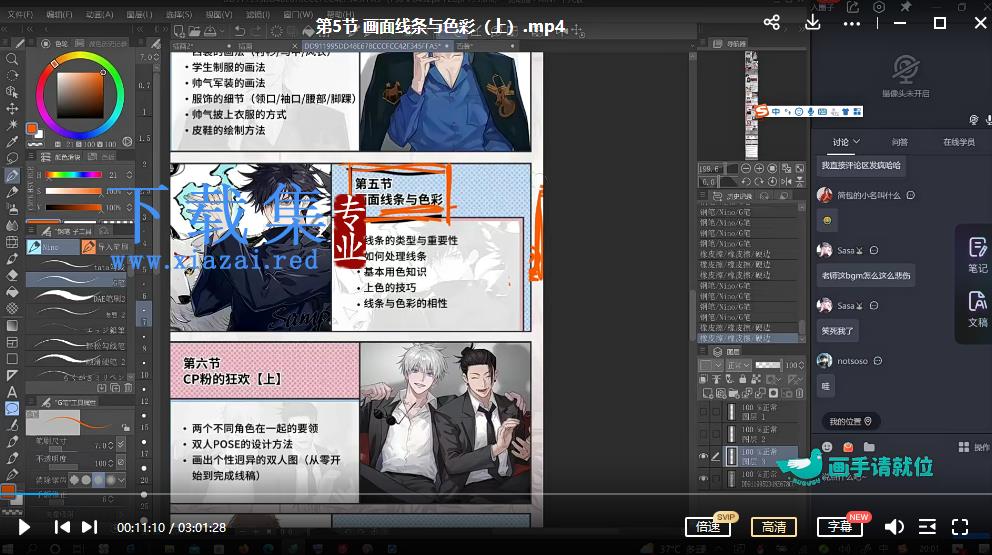Open the 图层(L) menu
Image resolution: width=992 pixels, height=555 pixels.
139,14
